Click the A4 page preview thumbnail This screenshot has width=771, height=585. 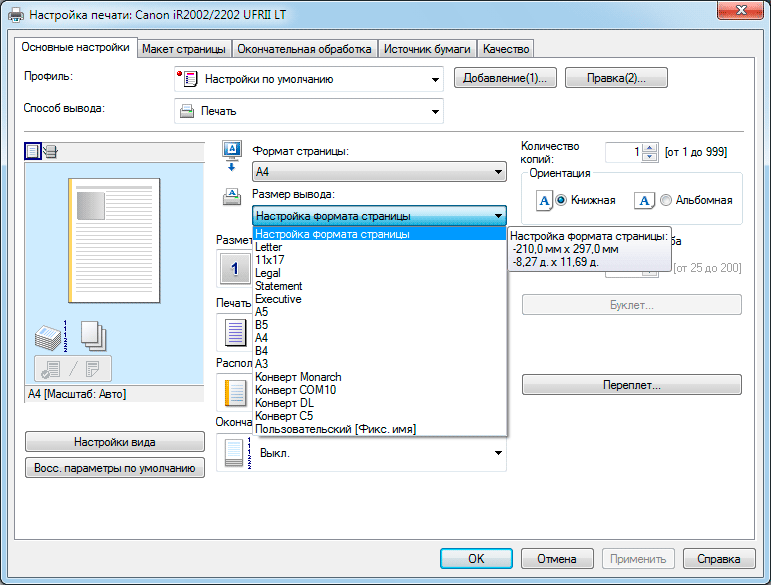coord(114,240)
